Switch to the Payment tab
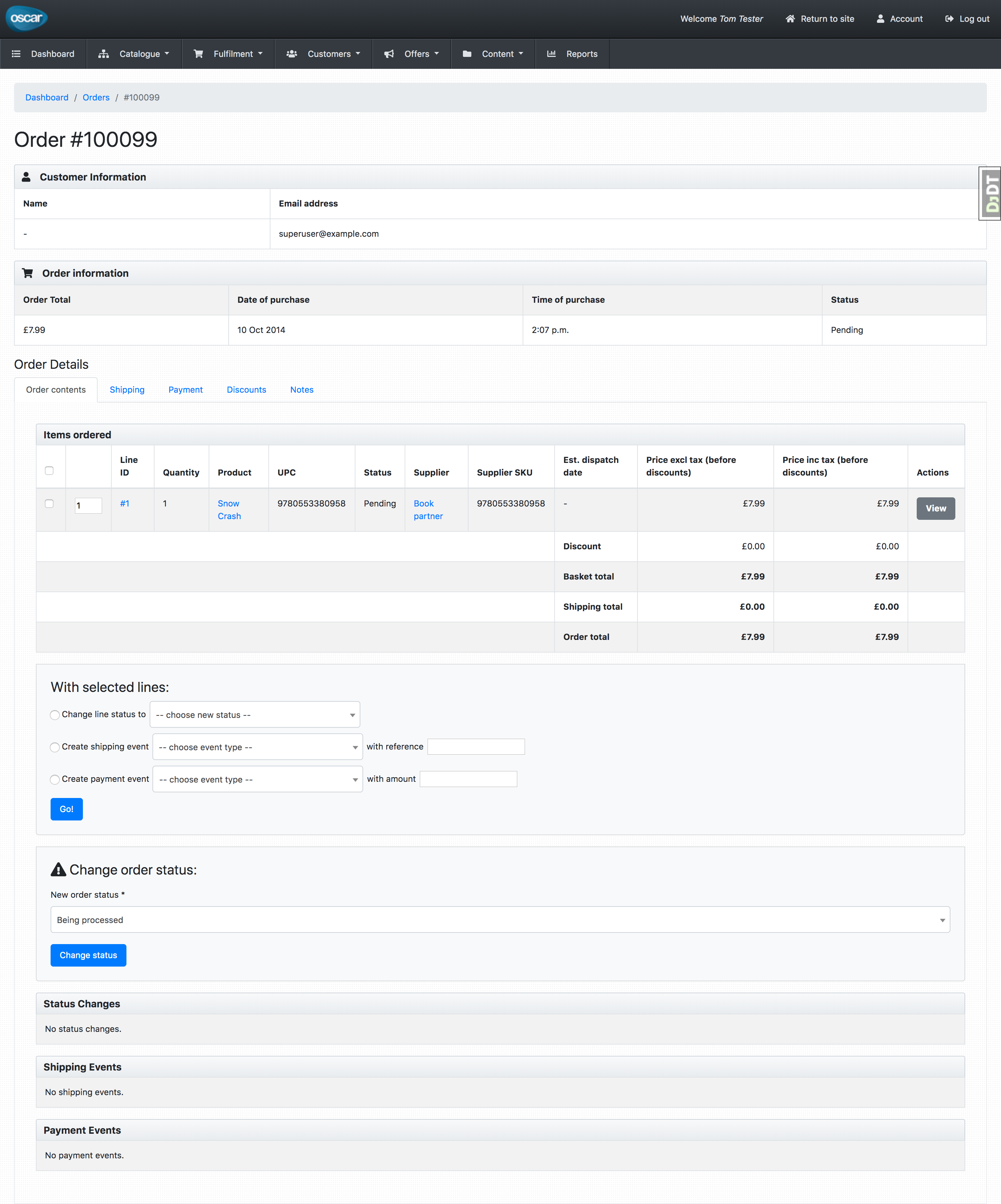This screenshot has height=1204, width=1001. [x=186, y=390]
